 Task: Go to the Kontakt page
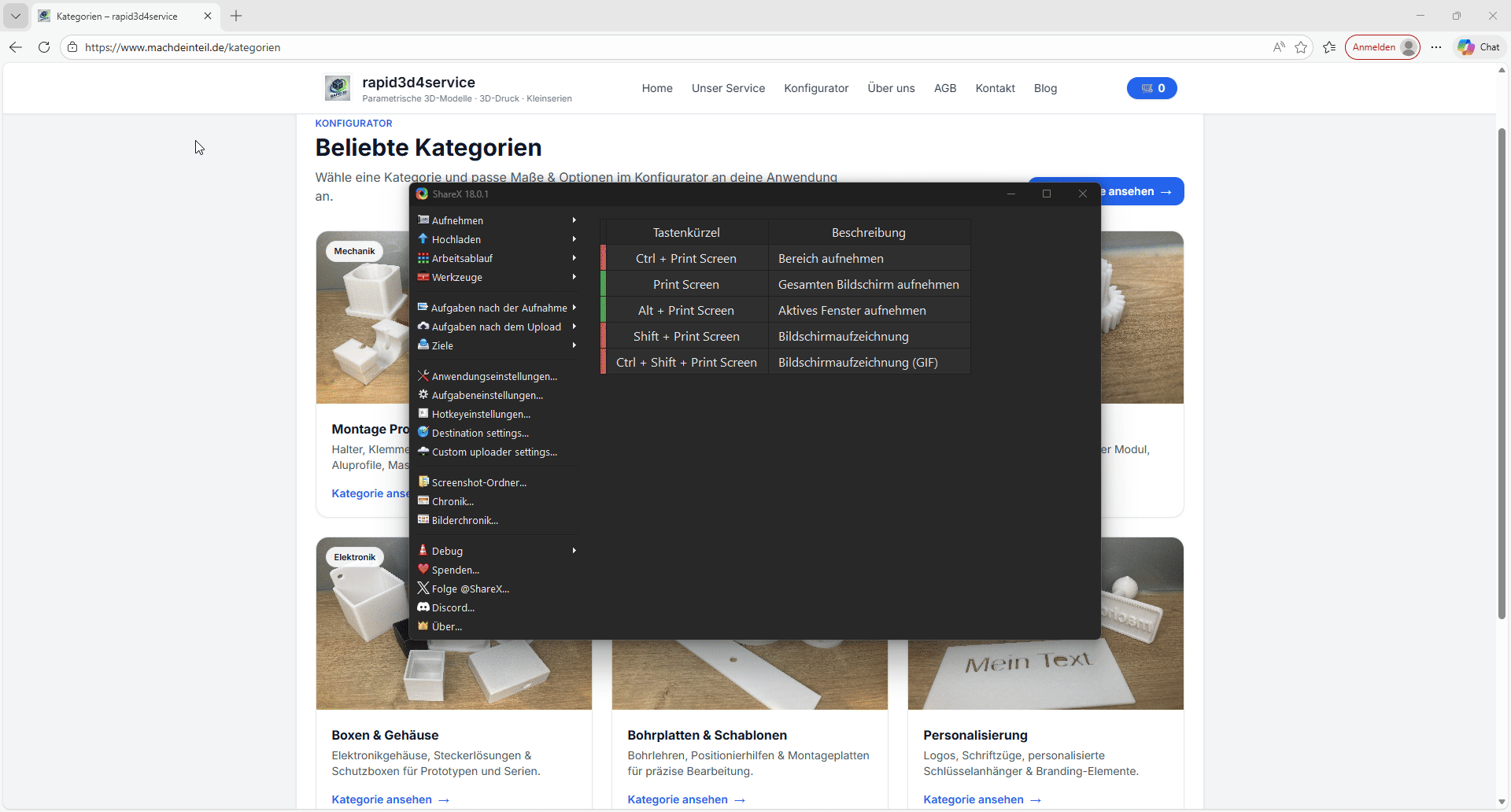click(x=995, y=88)
